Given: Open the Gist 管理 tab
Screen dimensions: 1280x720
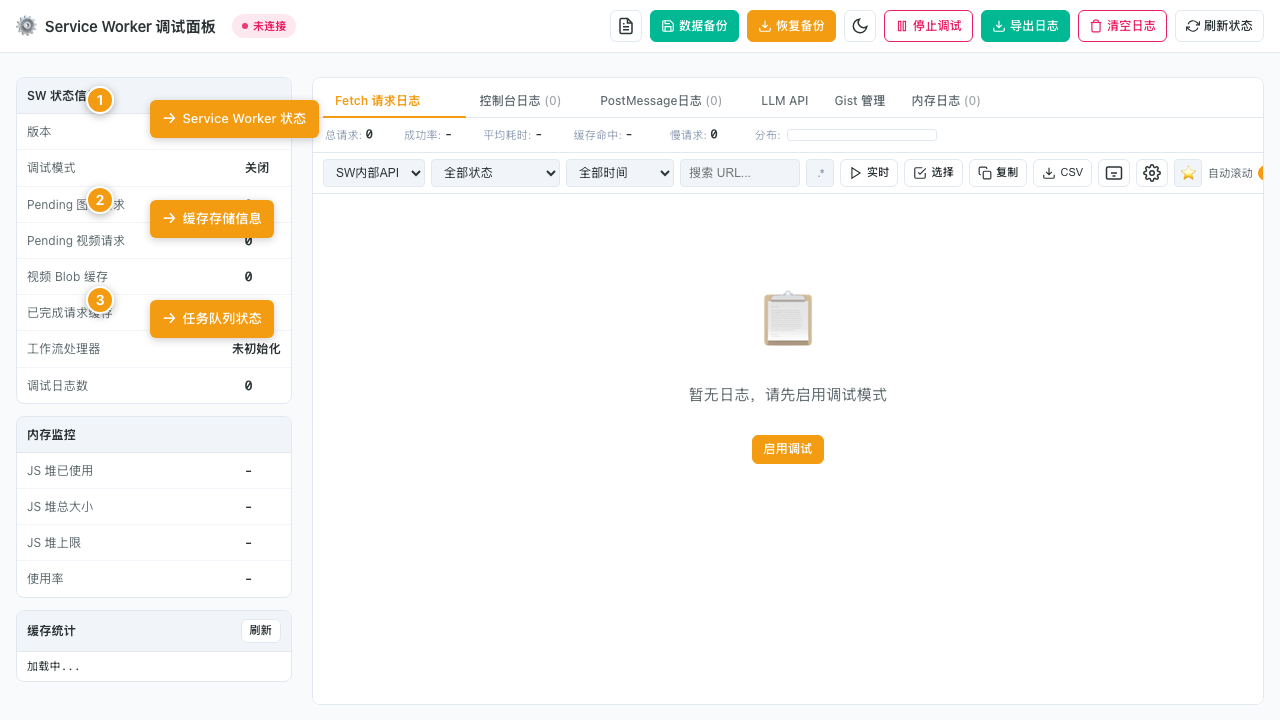Looking at the screenshot, I should 860,100.
